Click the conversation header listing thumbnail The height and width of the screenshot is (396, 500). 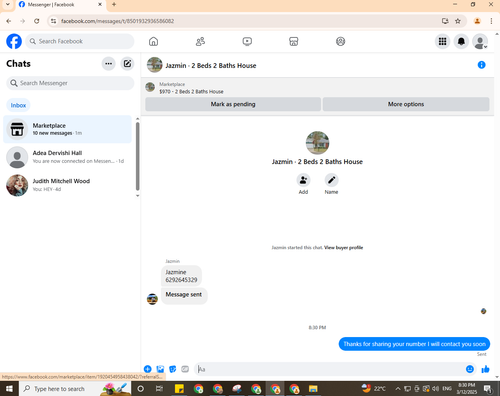point(155,65)
